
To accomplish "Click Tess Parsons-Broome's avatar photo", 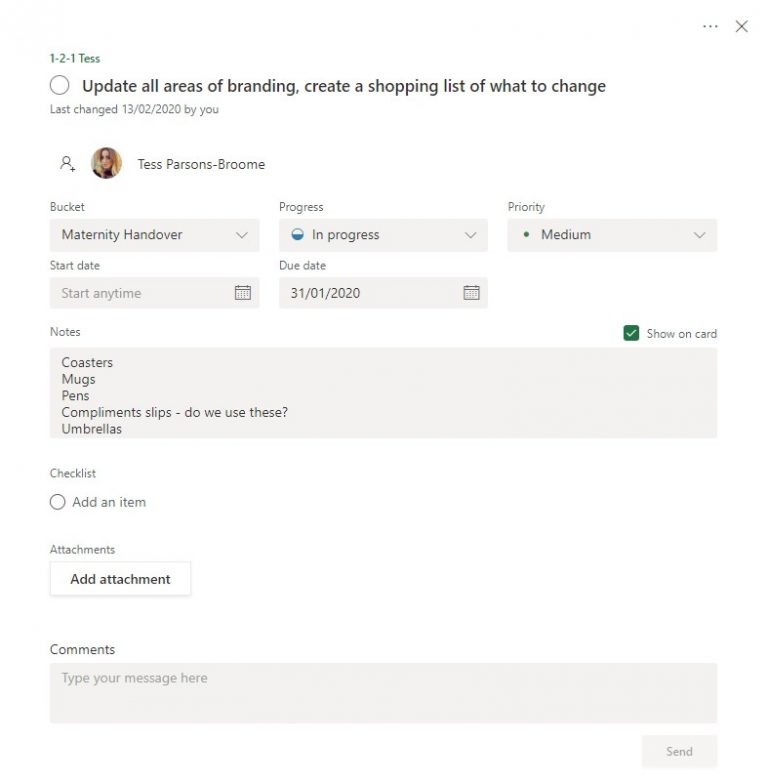I will 106,163.
